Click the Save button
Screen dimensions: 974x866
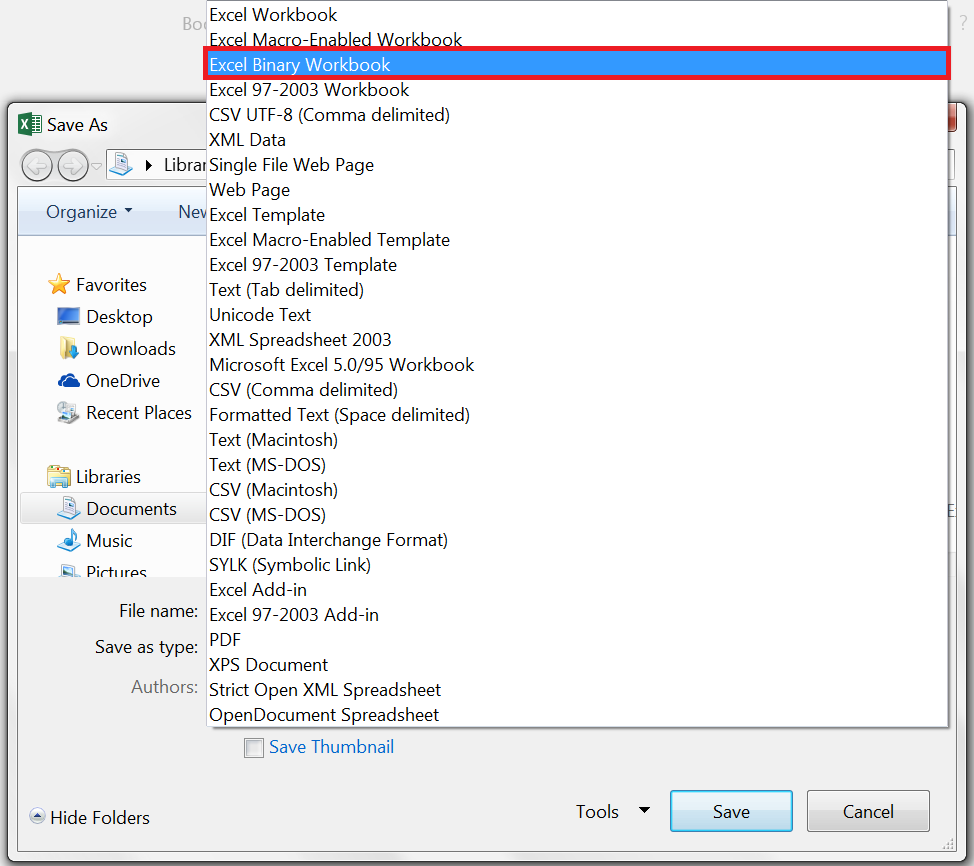731,812
